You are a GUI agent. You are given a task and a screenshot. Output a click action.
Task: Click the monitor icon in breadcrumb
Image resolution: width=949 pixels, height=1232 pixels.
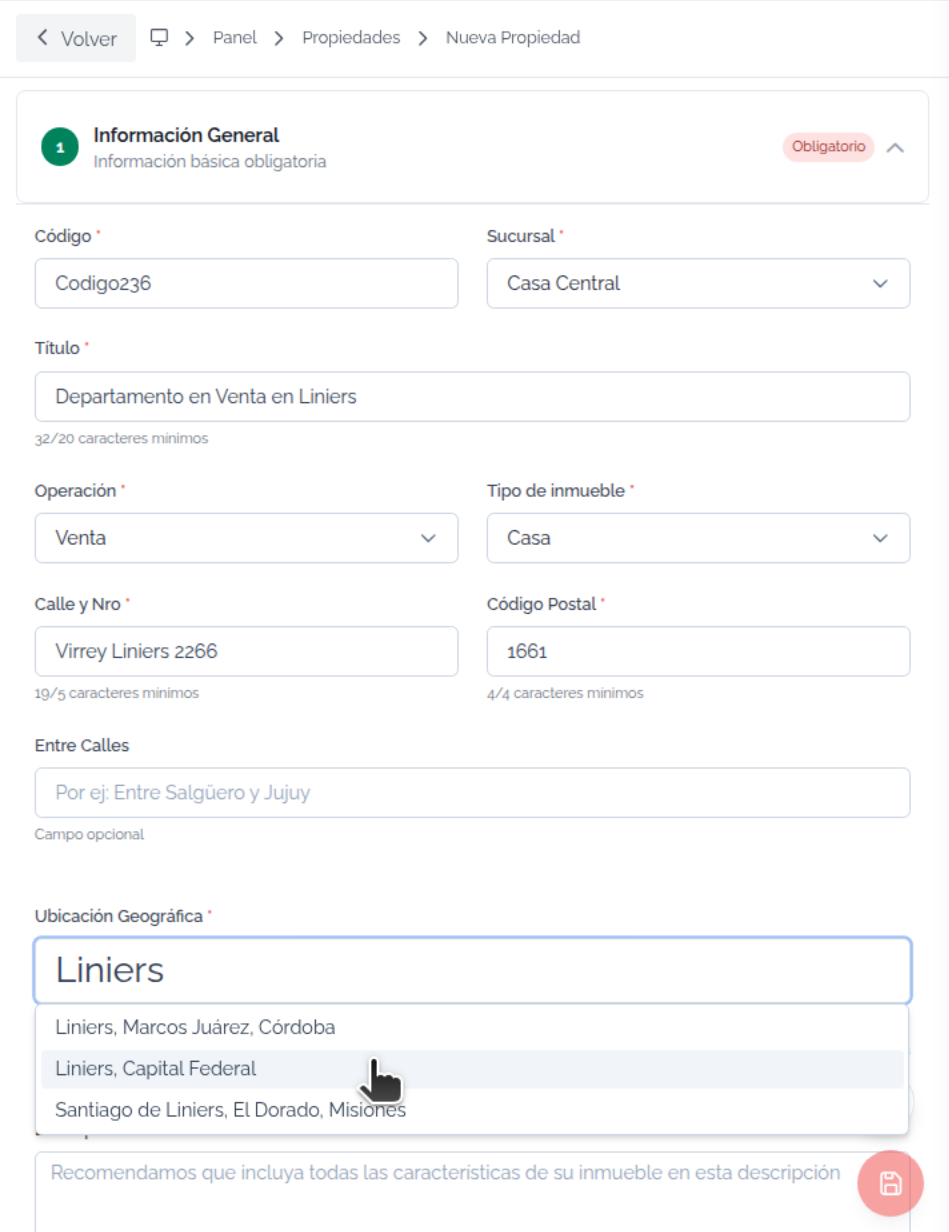(158, 37)
